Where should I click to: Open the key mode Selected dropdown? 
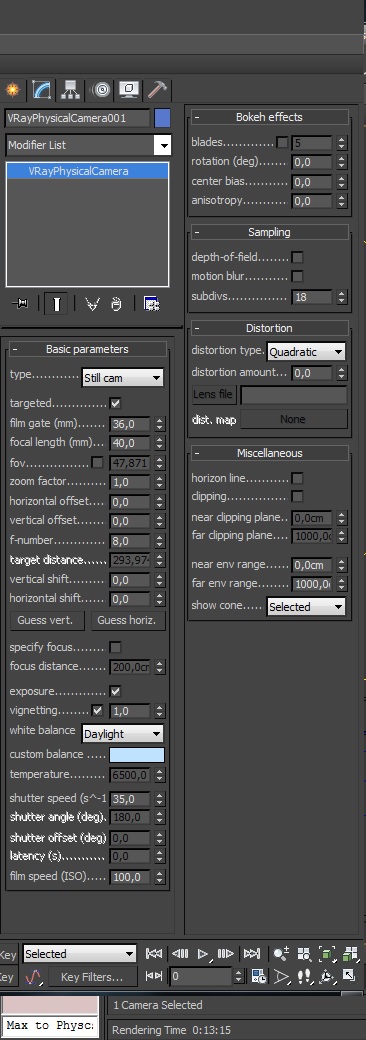[x=79, y=954]
